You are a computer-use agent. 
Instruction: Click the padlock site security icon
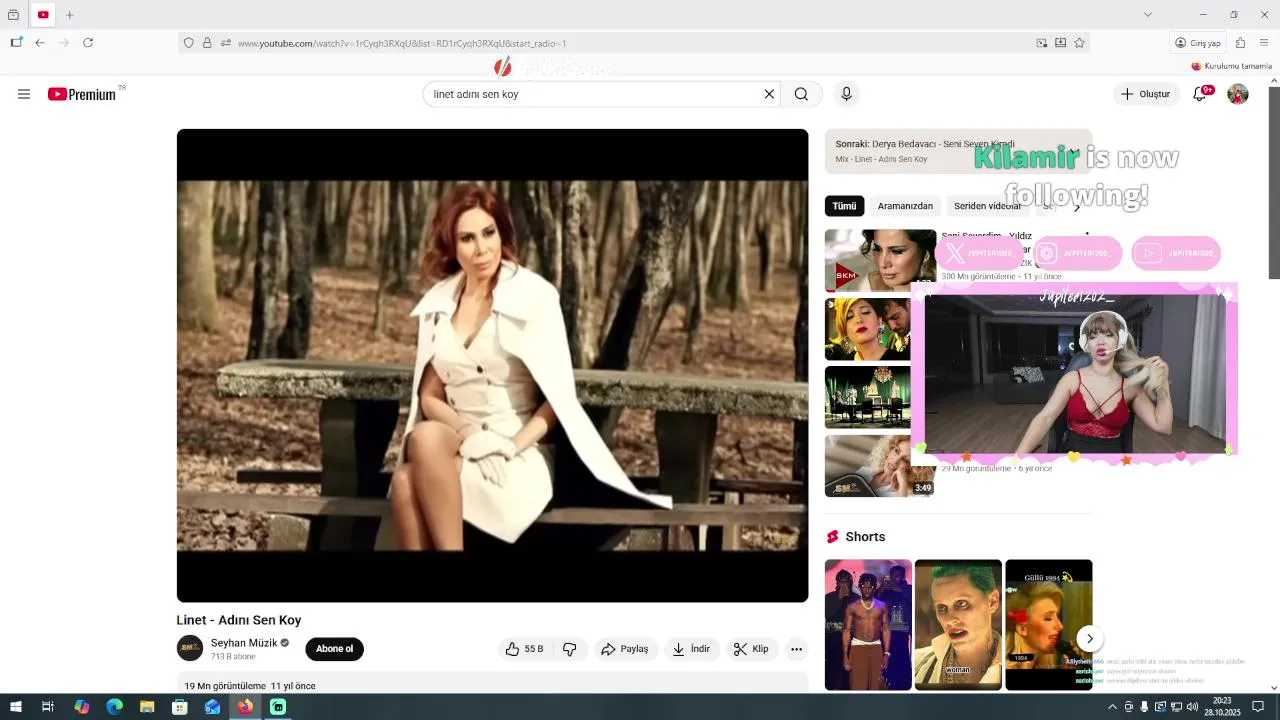point(207,43)
